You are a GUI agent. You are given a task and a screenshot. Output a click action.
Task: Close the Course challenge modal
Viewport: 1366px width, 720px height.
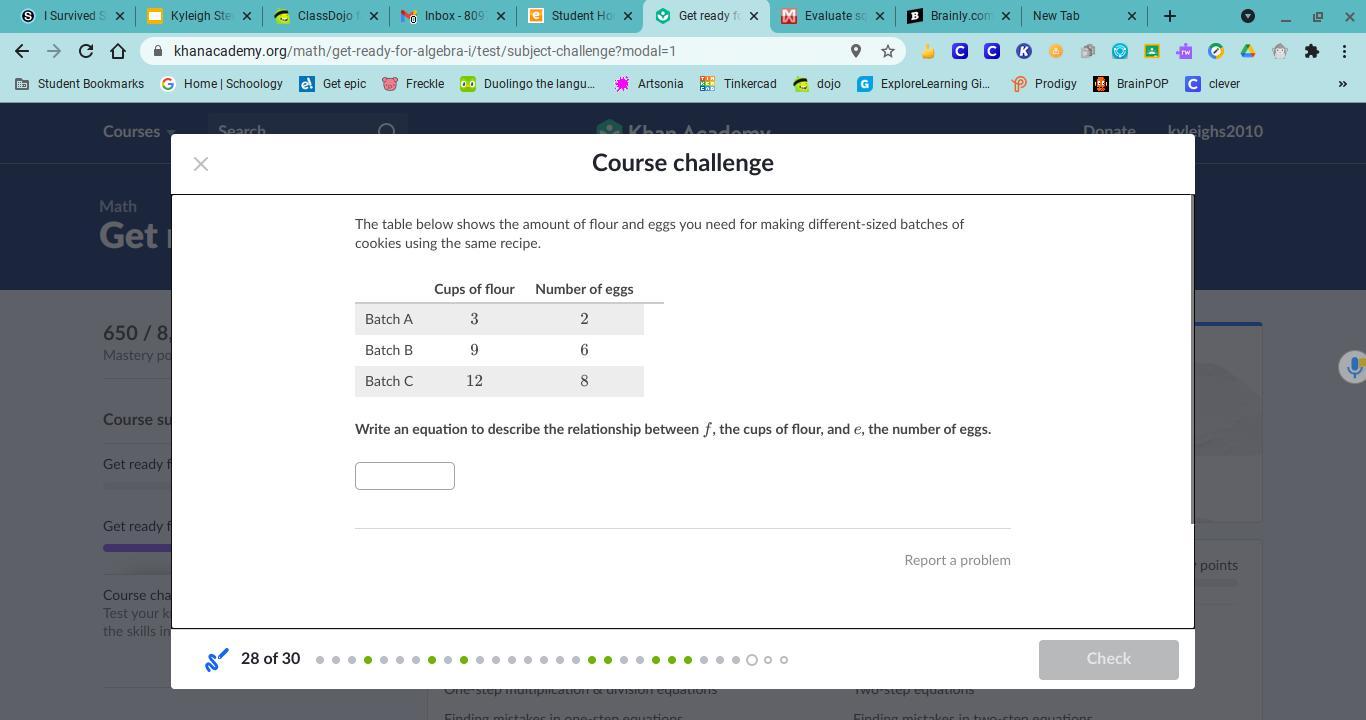201,164
